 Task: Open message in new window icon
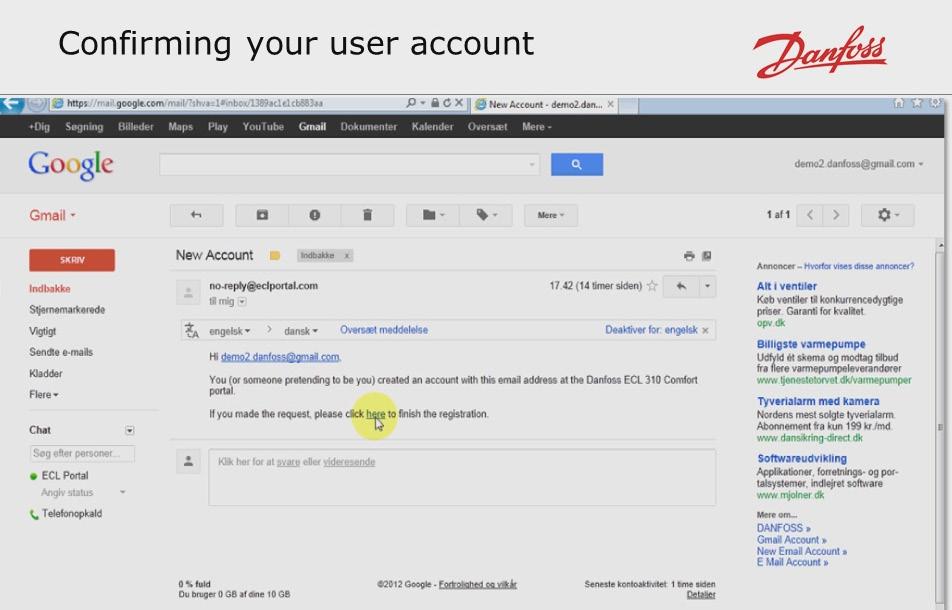coord(707,256)
